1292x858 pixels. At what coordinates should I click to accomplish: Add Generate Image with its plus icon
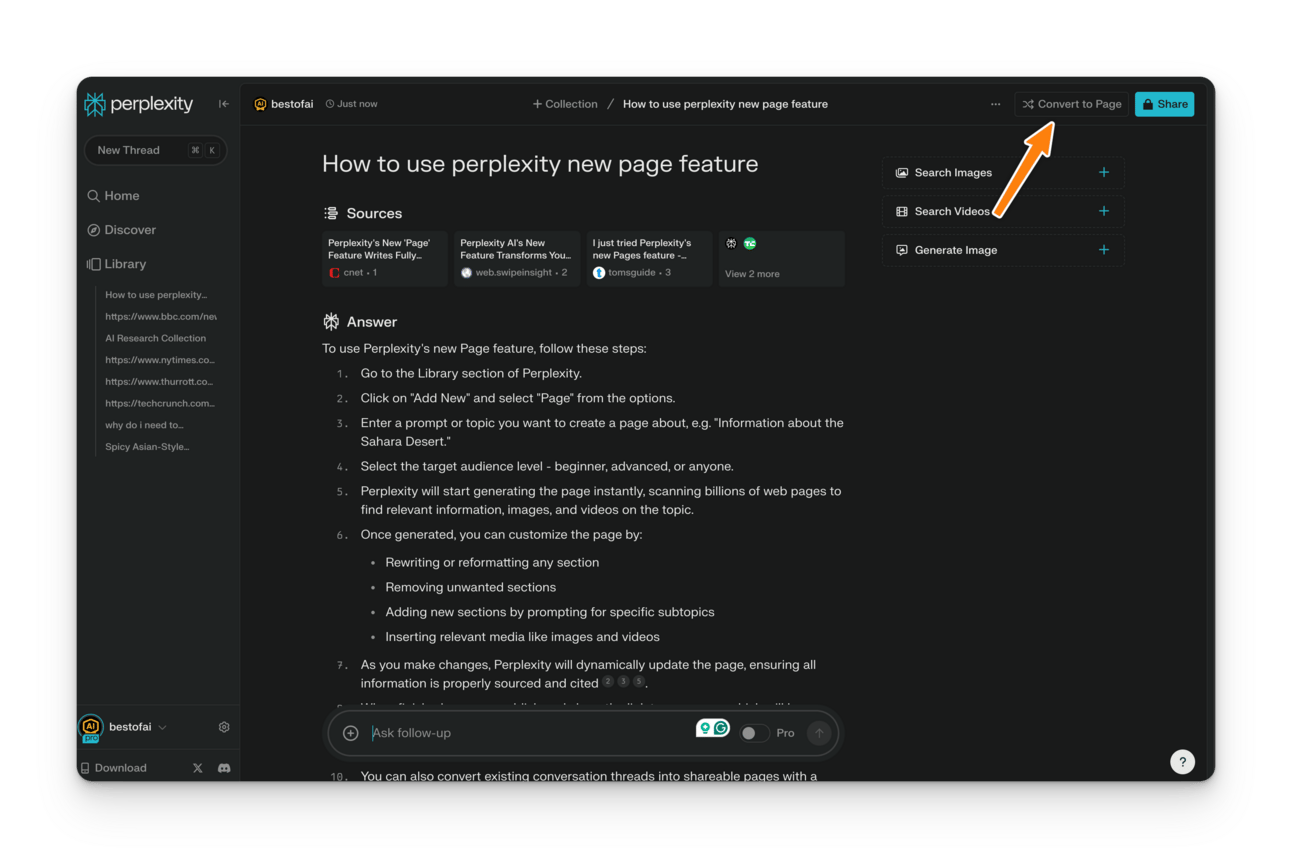click(x=1104, y=250)
